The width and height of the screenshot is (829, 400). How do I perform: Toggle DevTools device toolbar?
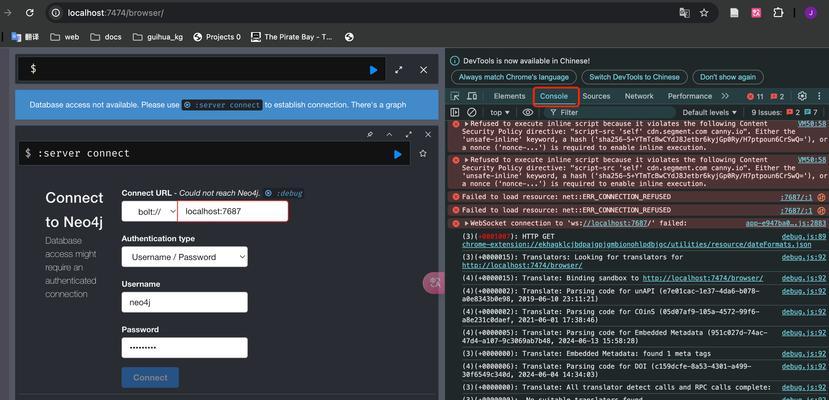(472, 96)
